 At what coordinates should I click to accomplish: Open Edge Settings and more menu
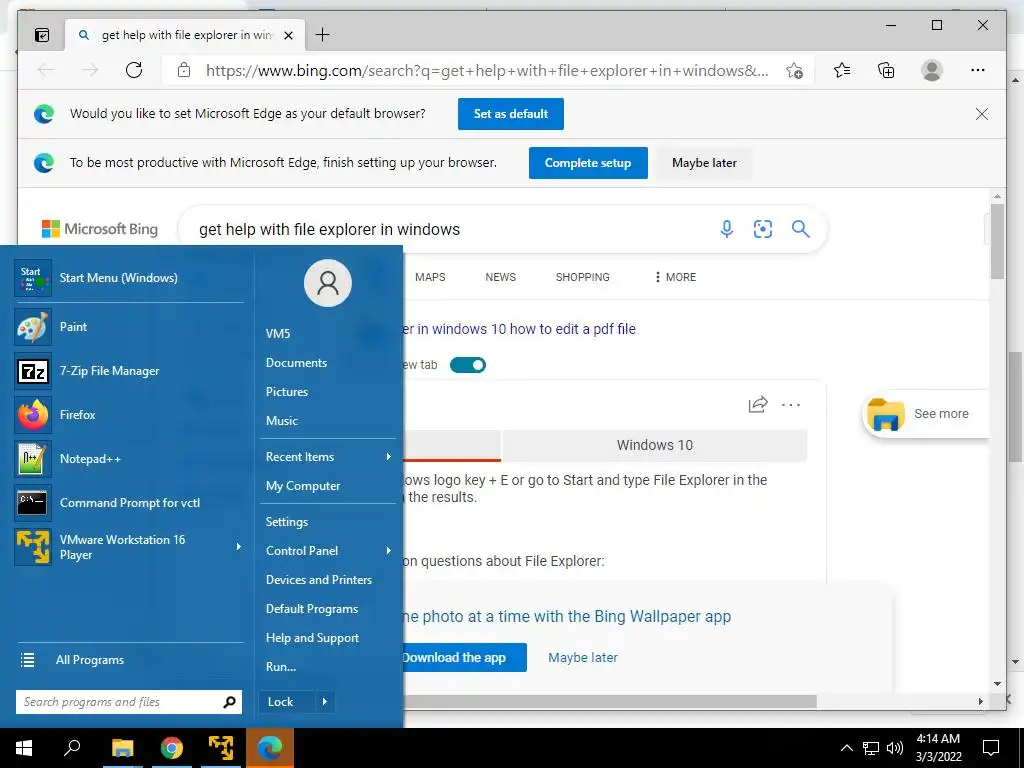[978, 70]
